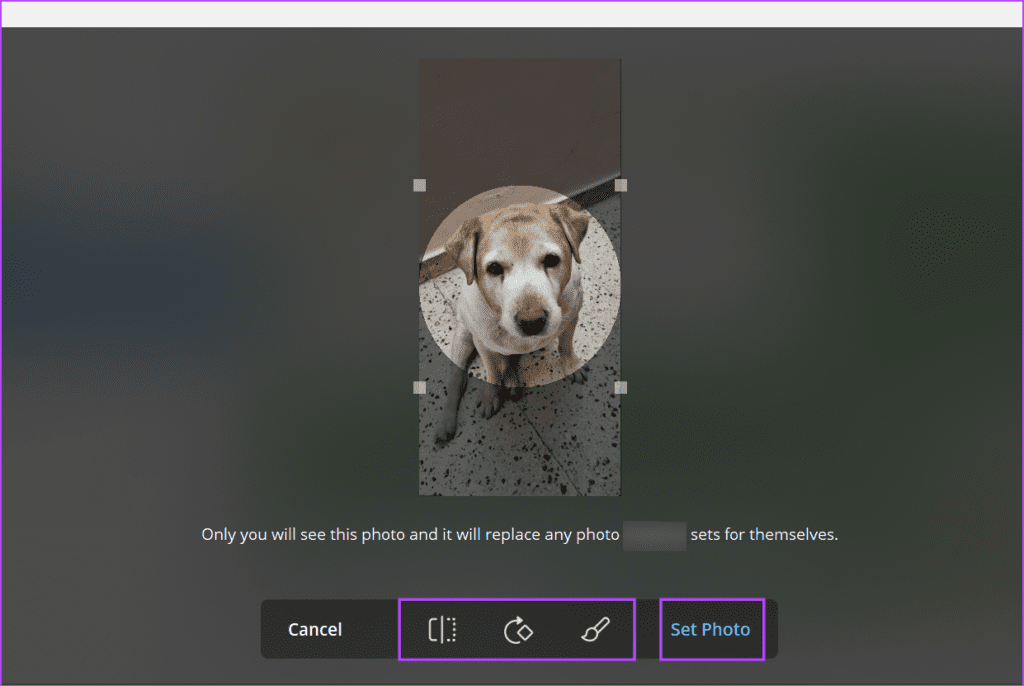Click the blue Set Photo text
1024x686 pixels.
tap(711, 629)
